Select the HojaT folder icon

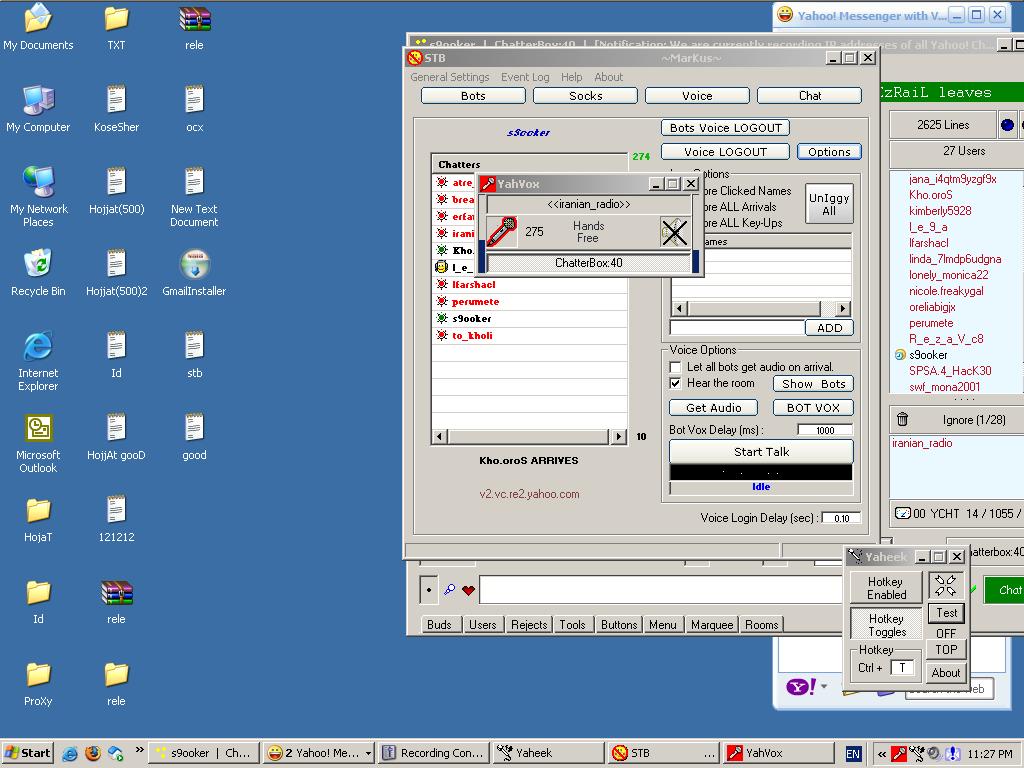tap(38, 520)
